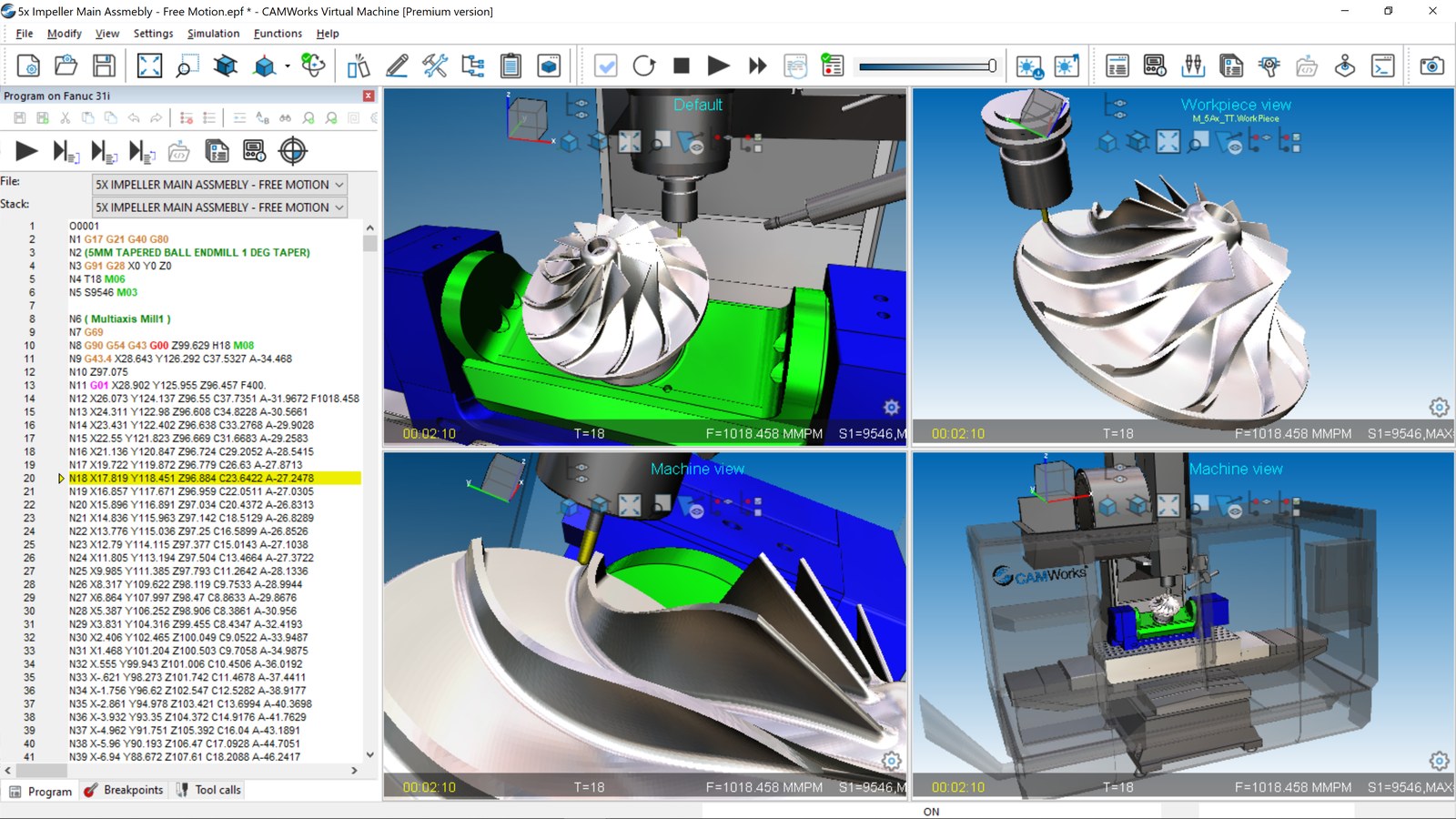The height and width of the screenshot is (819, 1456).
Task: Click the first step-line button beside the panel Play
Action: coord(66,151)
